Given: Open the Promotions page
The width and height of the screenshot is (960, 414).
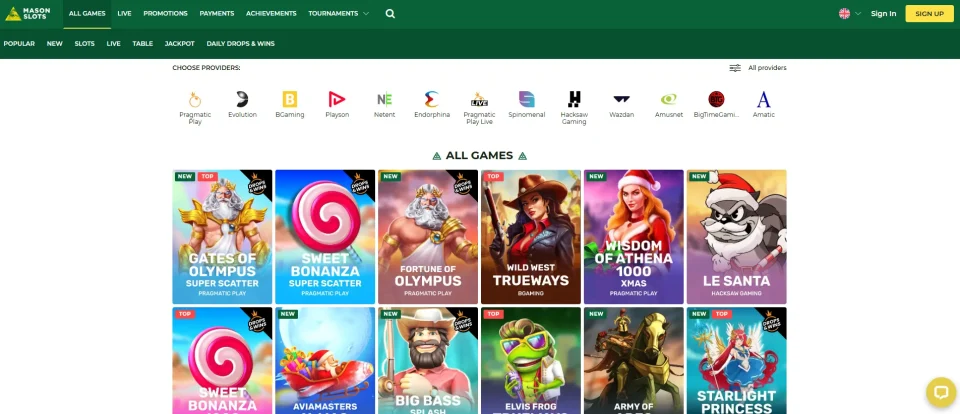Looking at the screenshot, I should 165,13.
